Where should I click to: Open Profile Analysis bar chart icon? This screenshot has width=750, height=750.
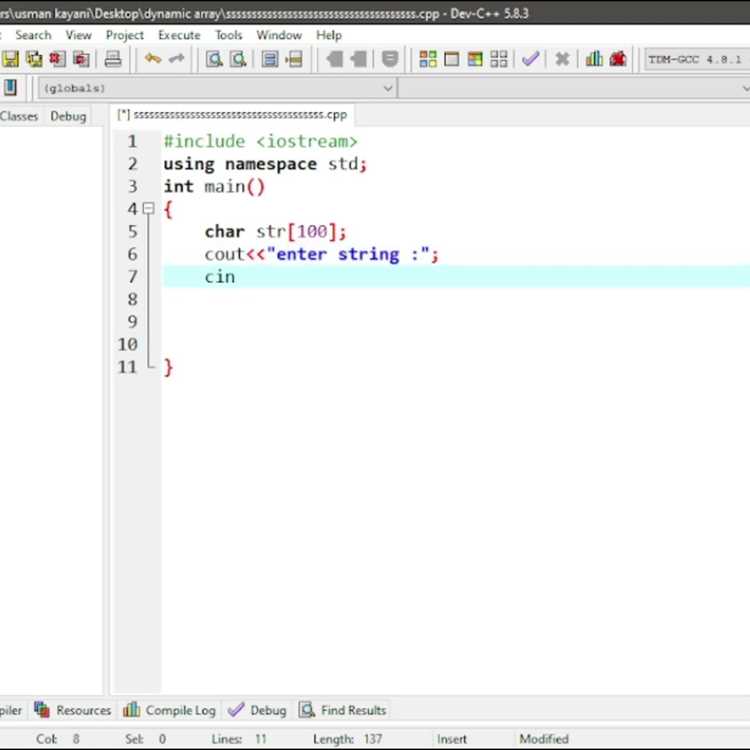pyautogui.click(x=594, y=59)
